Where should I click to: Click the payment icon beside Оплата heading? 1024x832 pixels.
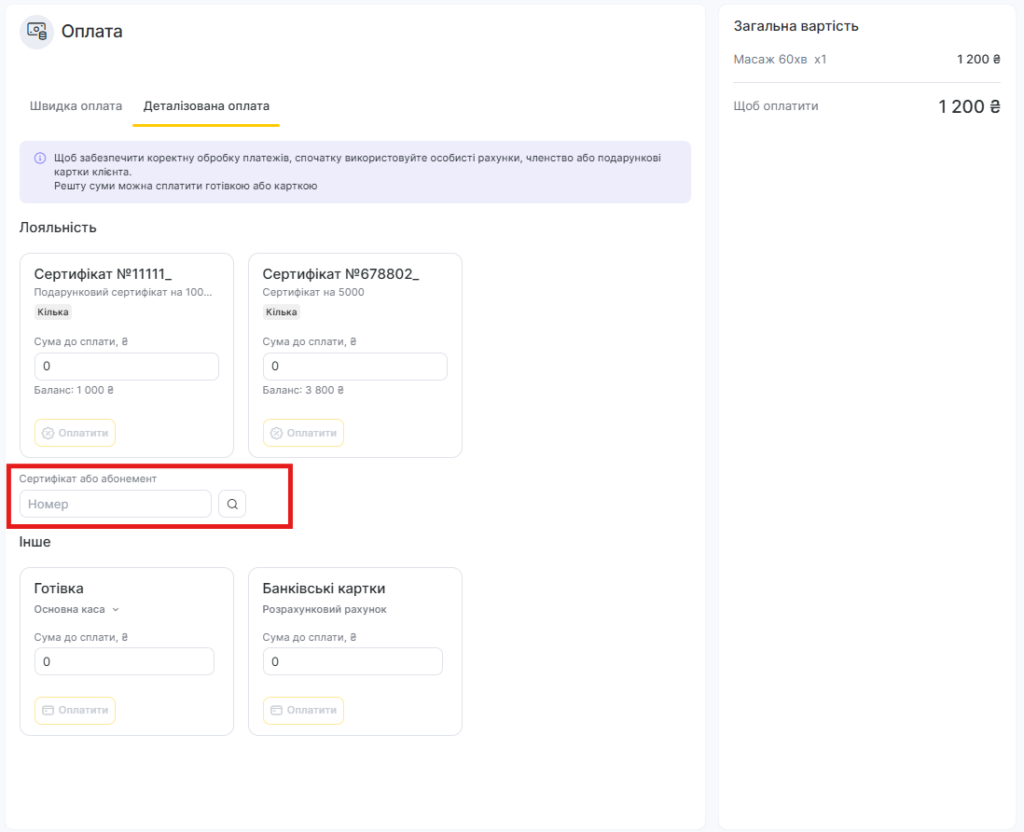coord(37,31)
